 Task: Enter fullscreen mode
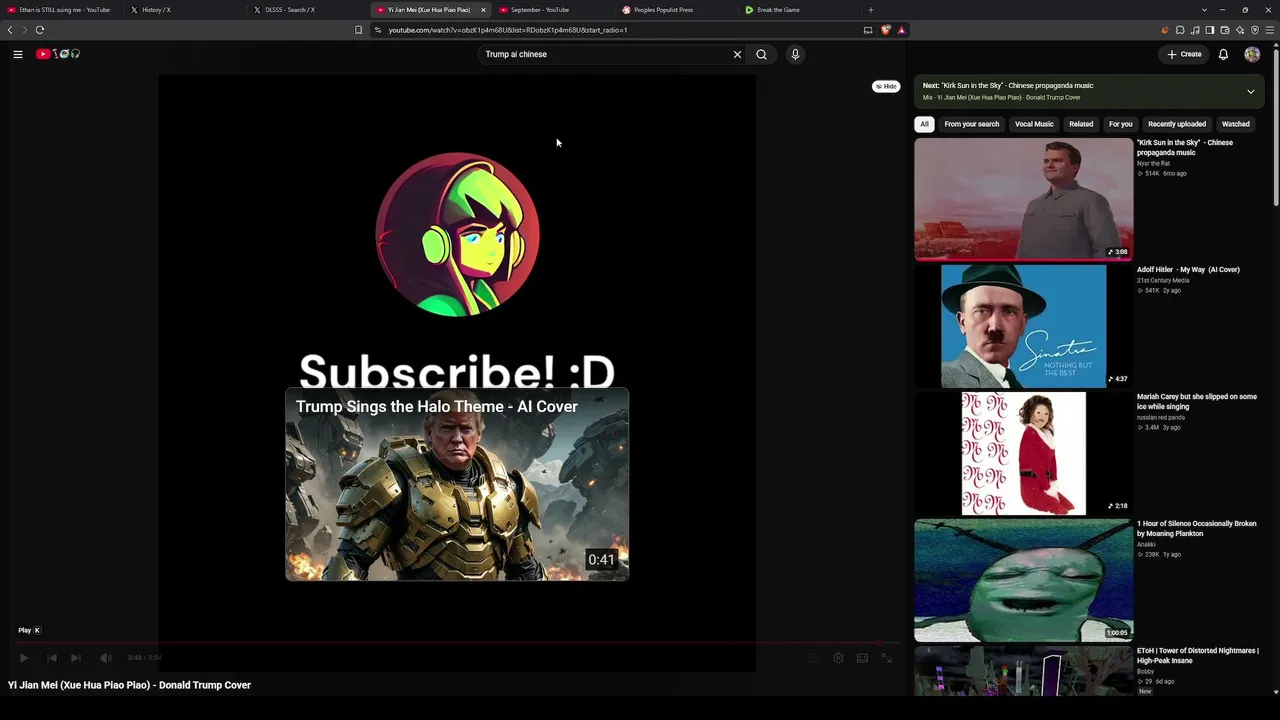pos(886,658)
